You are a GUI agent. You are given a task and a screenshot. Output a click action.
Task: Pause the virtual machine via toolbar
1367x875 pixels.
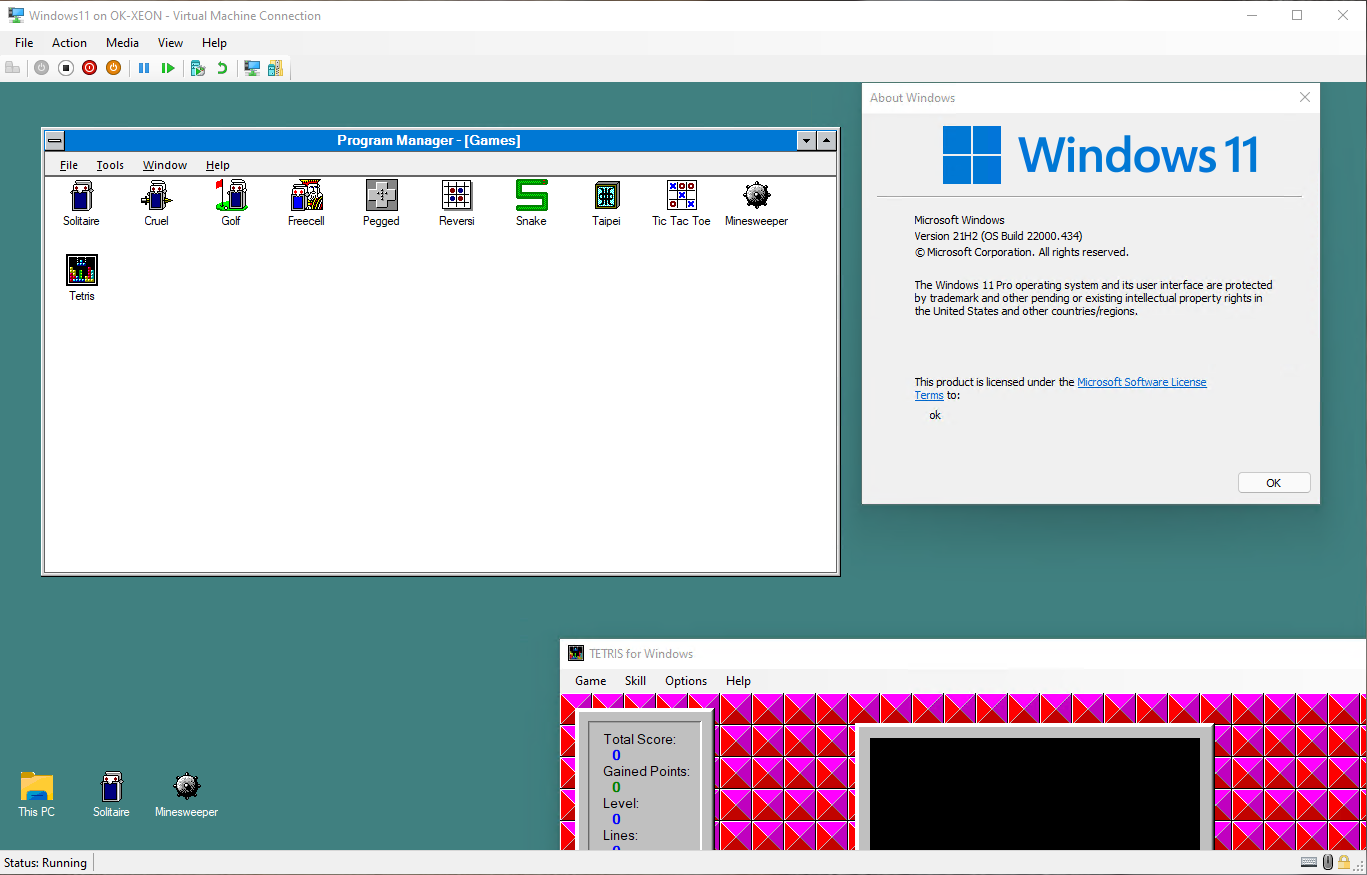pyautogui.click(x=143, y=67)
